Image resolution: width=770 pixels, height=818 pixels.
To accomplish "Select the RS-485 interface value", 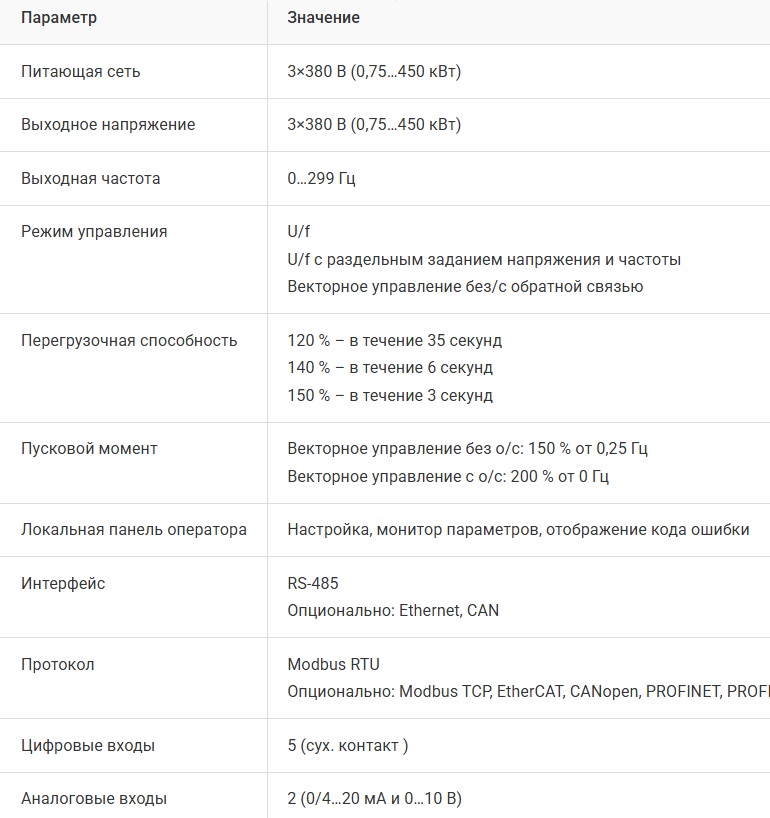I will 313,584.
